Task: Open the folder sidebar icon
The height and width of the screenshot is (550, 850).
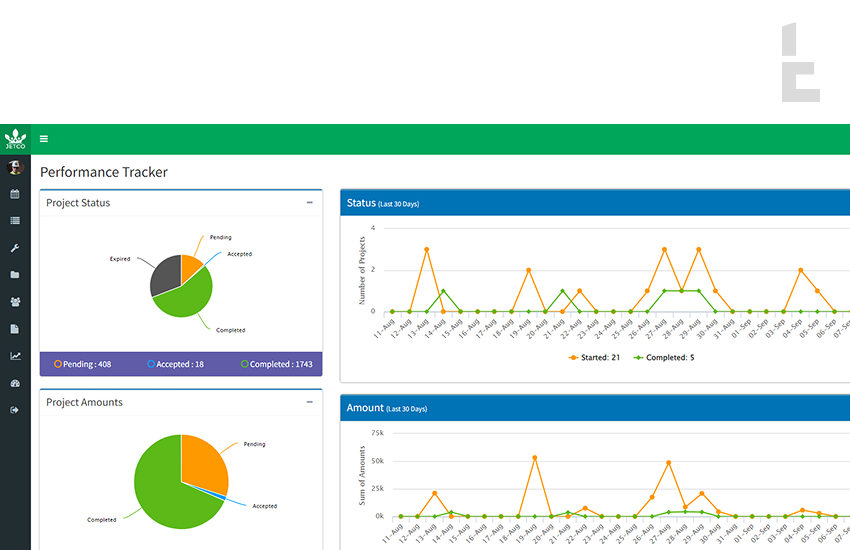Action: point(15,275)
